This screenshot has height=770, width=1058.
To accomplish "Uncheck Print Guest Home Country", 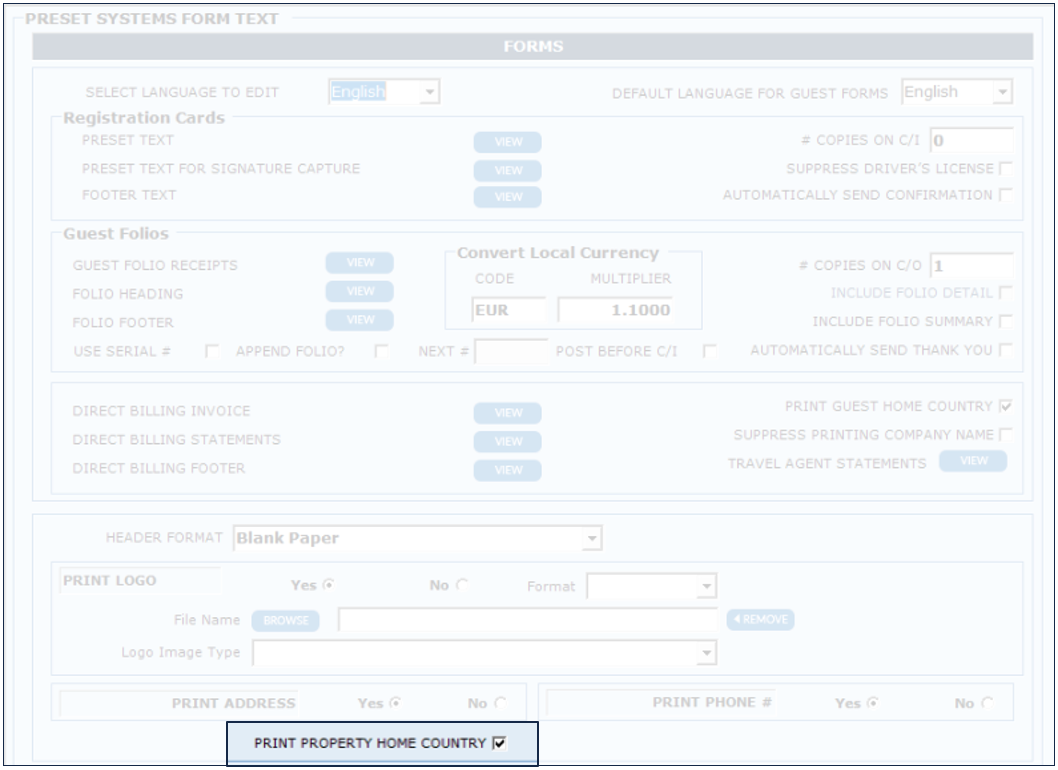I will pyautogui.click(x=1005, y=407).
